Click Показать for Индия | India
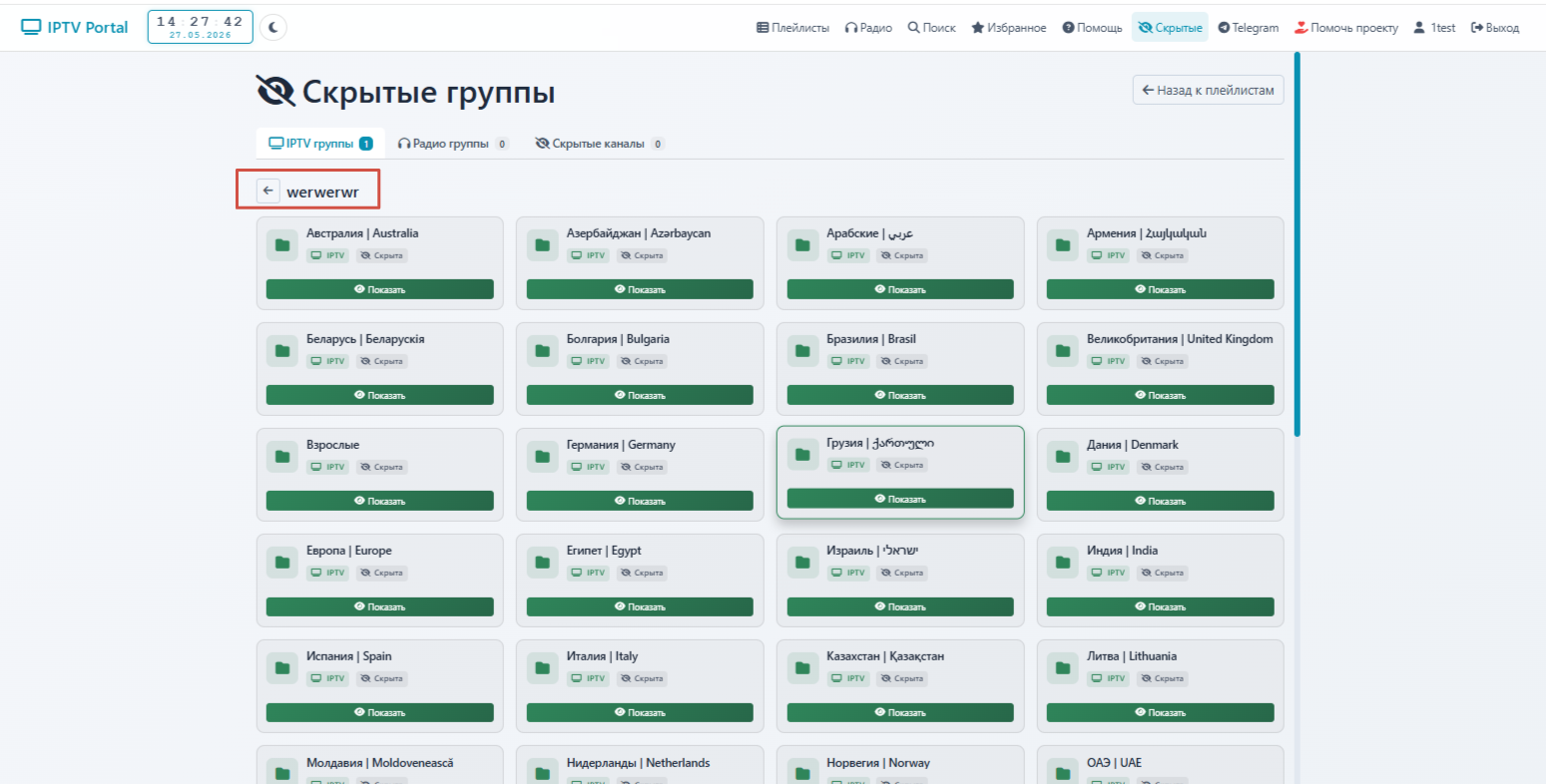Image resolution: width=1546 pixels, height=784 pixels. (1161, 606)
